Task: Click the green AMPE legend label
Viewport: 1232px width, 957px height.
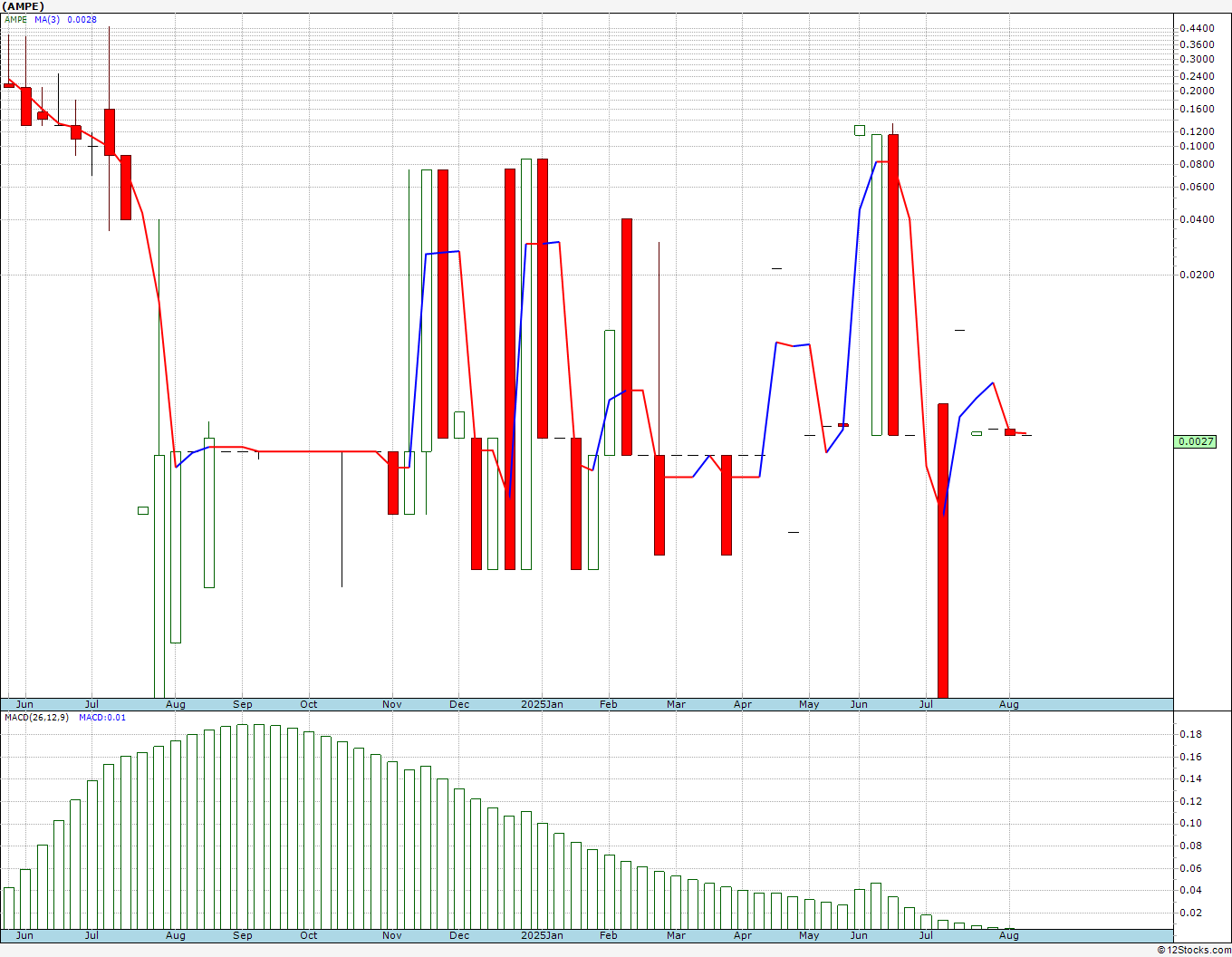Action: pos(16,19)
